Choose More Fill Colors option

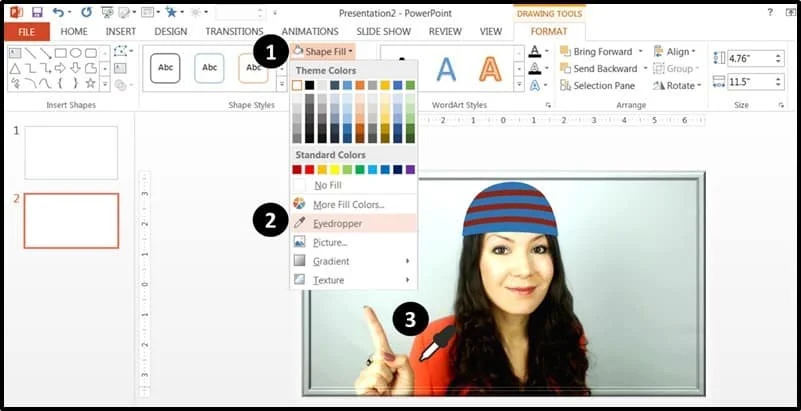tap(354, 204)
